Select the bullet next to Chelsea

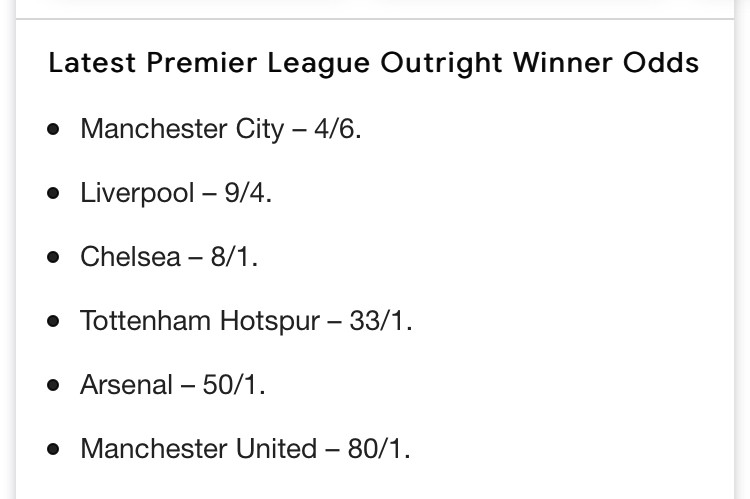pyautogui.click(x=53, y=257)
